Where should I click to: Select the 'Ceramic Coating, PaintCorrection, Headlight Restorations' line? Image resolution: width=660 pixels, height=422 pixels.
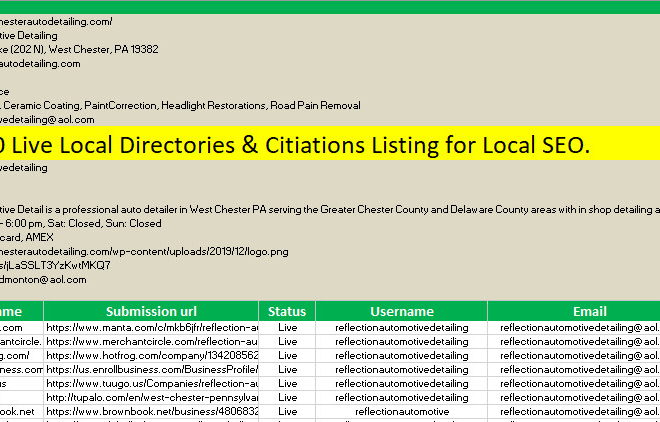point(180,105)
